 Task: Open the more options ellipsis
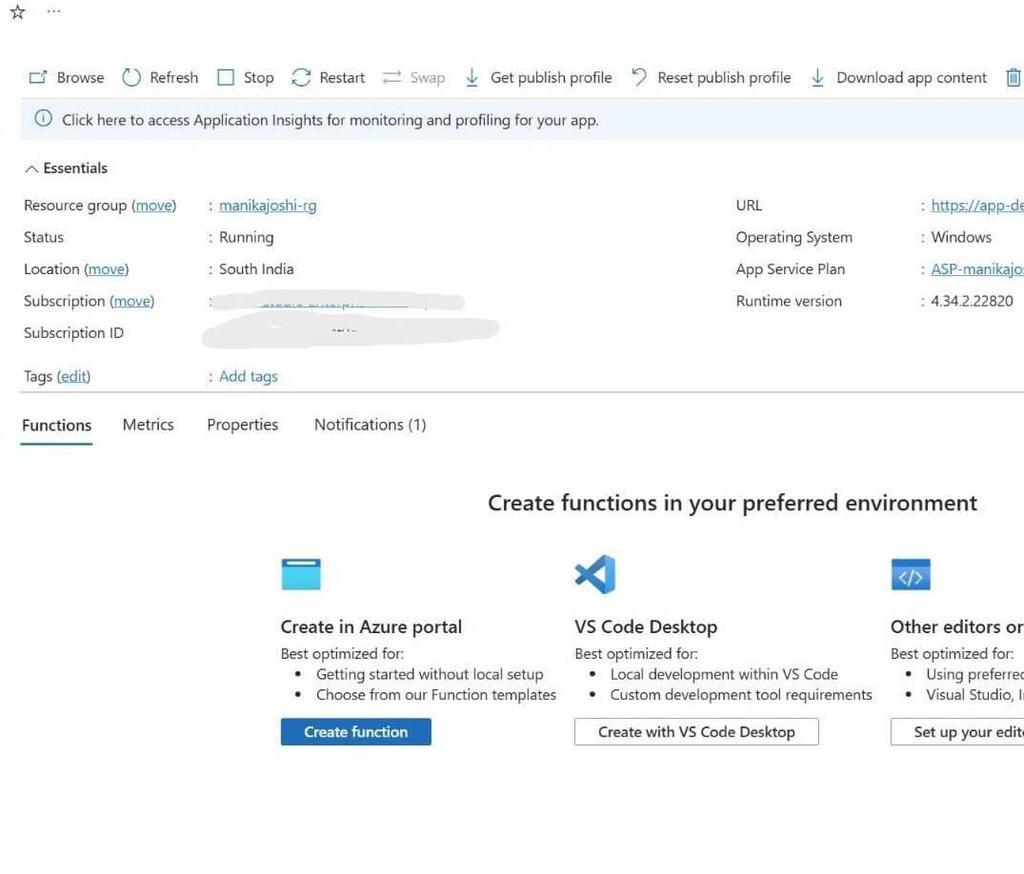54,11
